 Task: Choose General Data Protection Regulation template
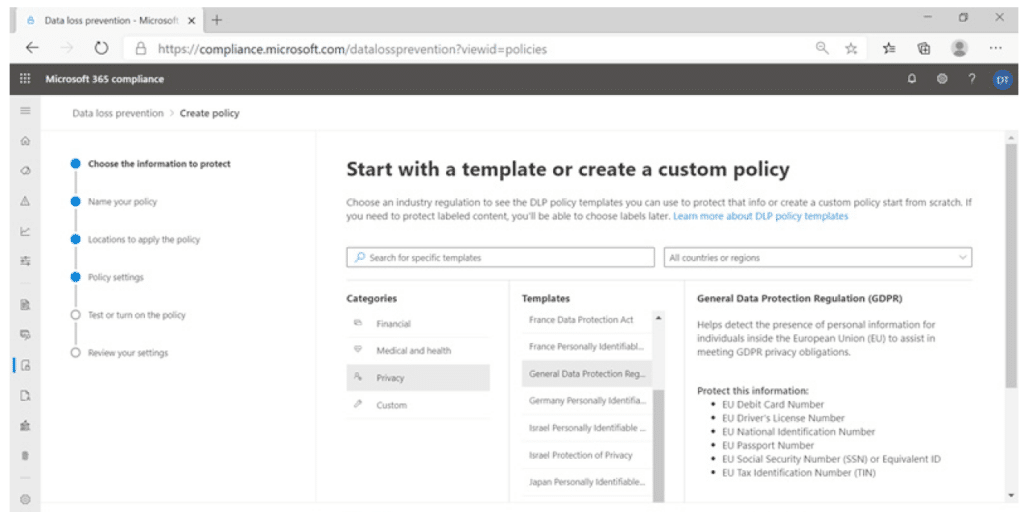pyautogui.click(x=586, y=374)
